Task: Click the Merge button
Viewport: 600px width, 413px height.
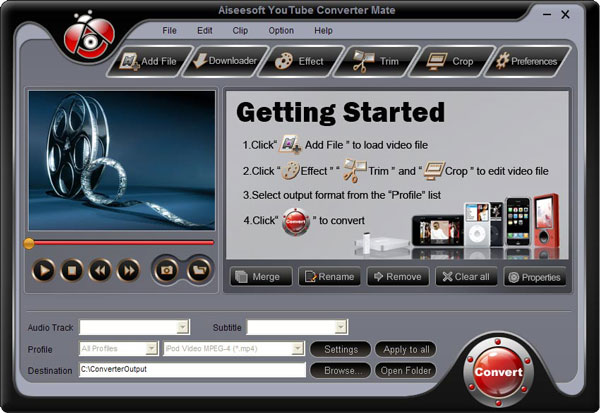Action: click(x=261, y=277)
